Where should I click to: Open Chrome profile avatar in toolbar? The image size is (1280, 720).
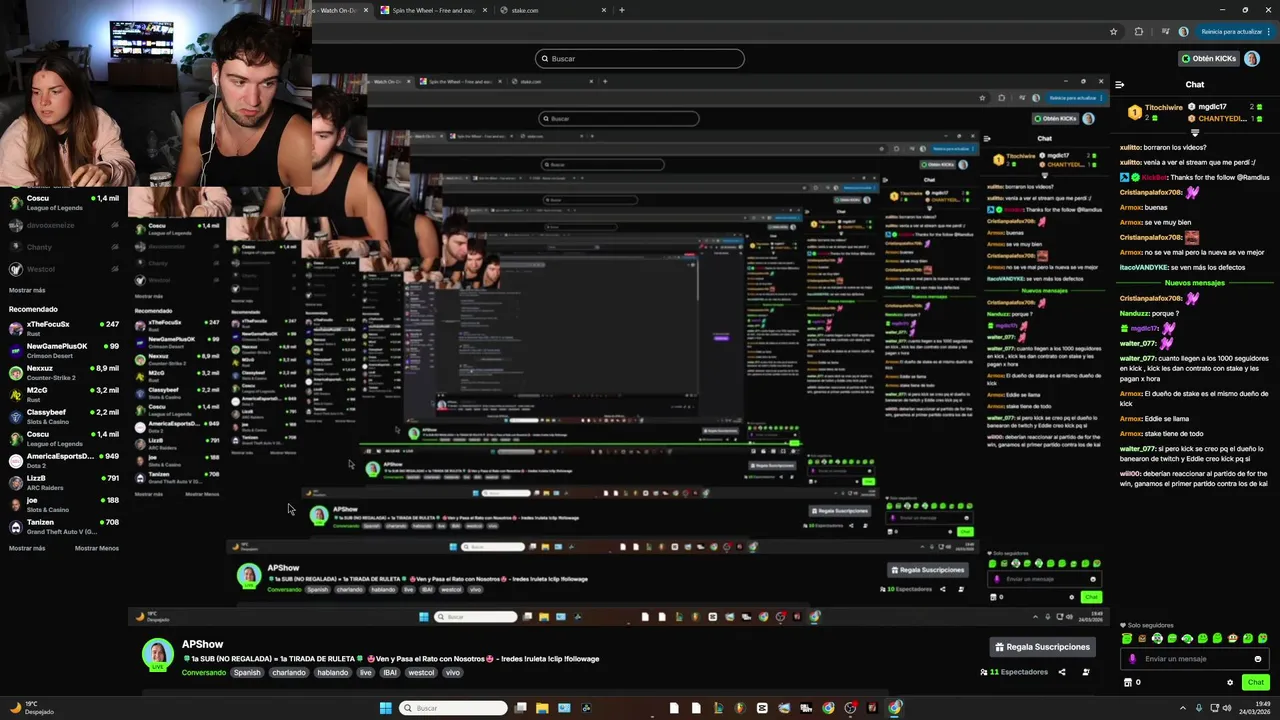[1183, 31]
